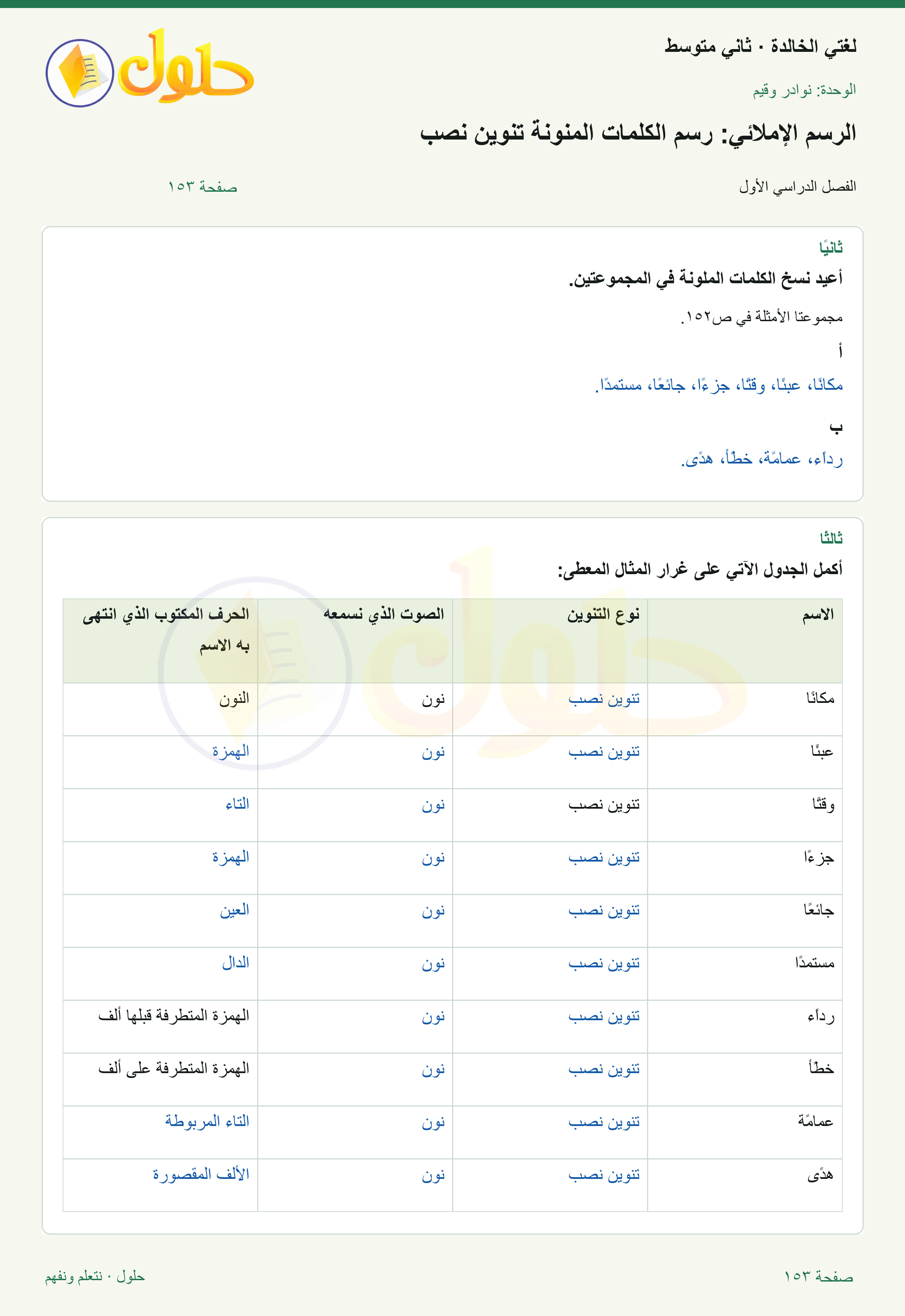The width and height of the screenshot is (905, 1316).
Task: Click the section label 'ثالثًا'
Action: point(831,538)
